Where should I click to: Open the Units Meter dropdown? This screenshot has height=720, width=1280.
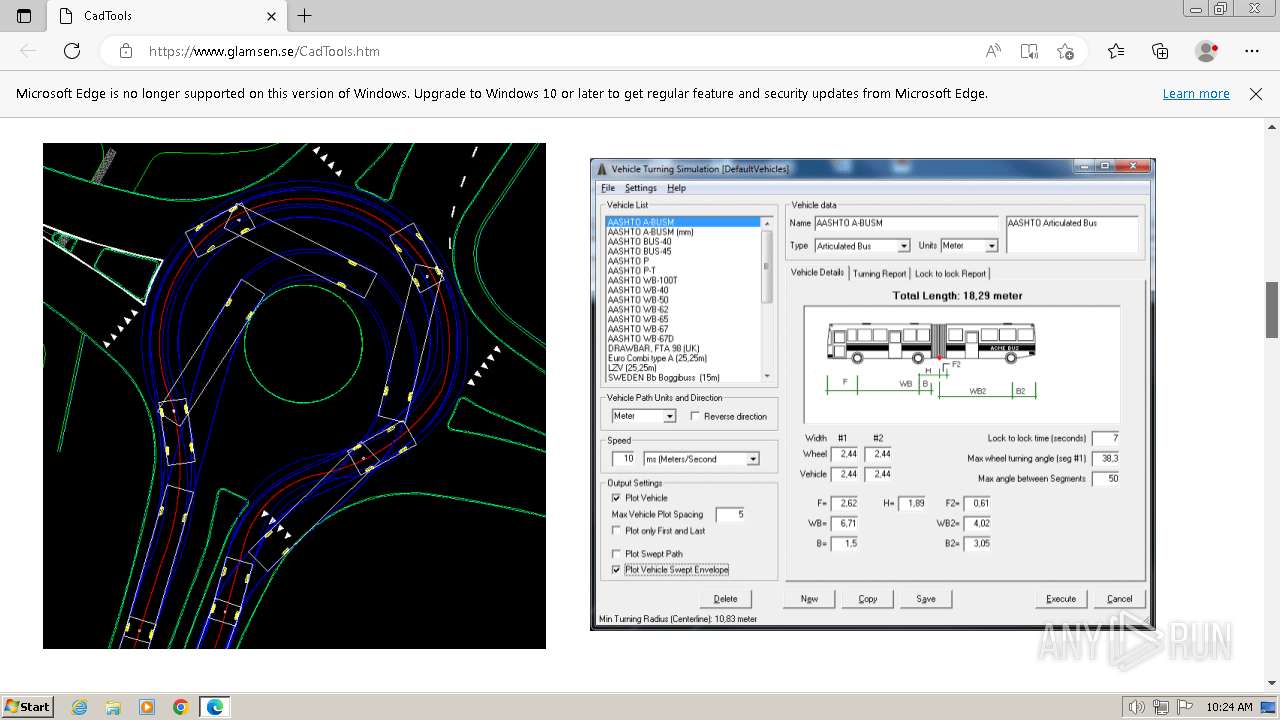[x=991, y=246]
